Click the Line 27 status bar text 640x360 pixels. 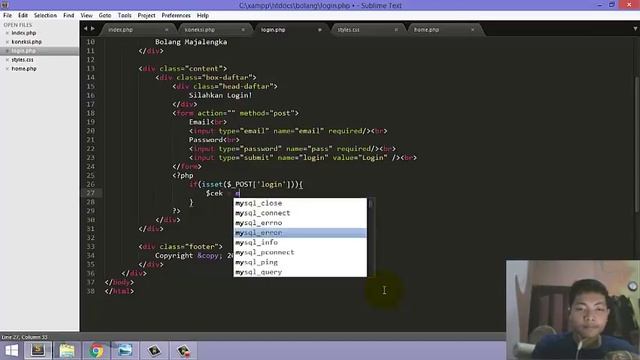point(24,337)
